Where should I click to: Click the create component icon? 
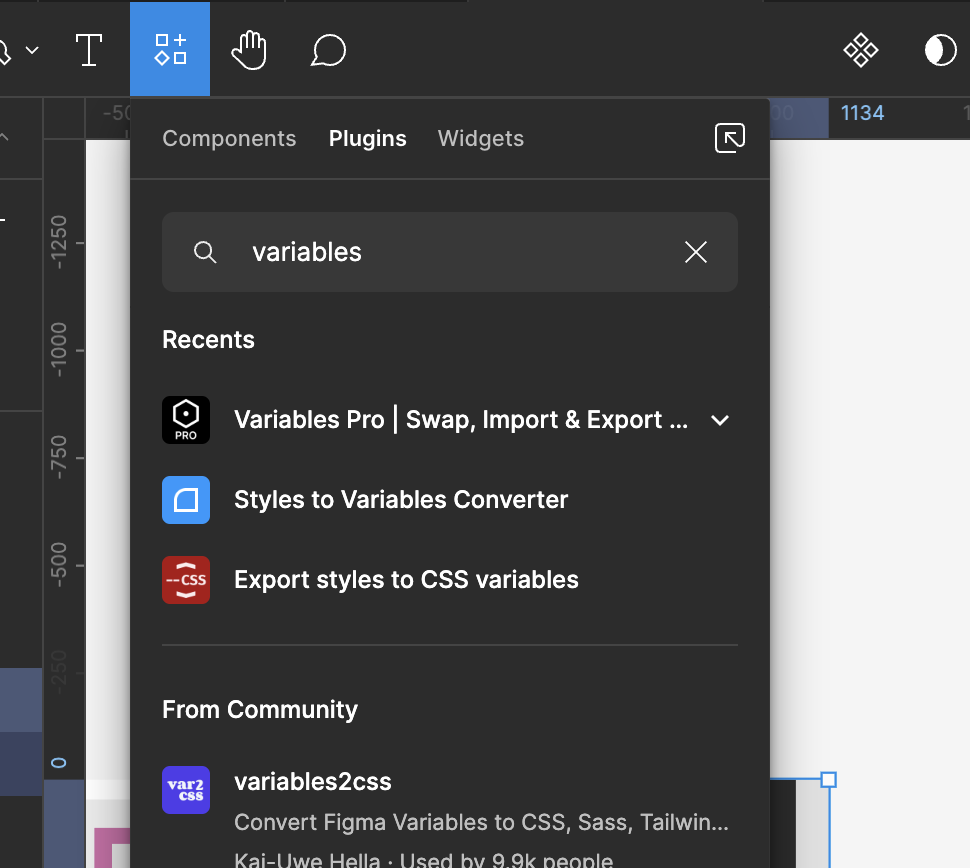coord(861,50)
